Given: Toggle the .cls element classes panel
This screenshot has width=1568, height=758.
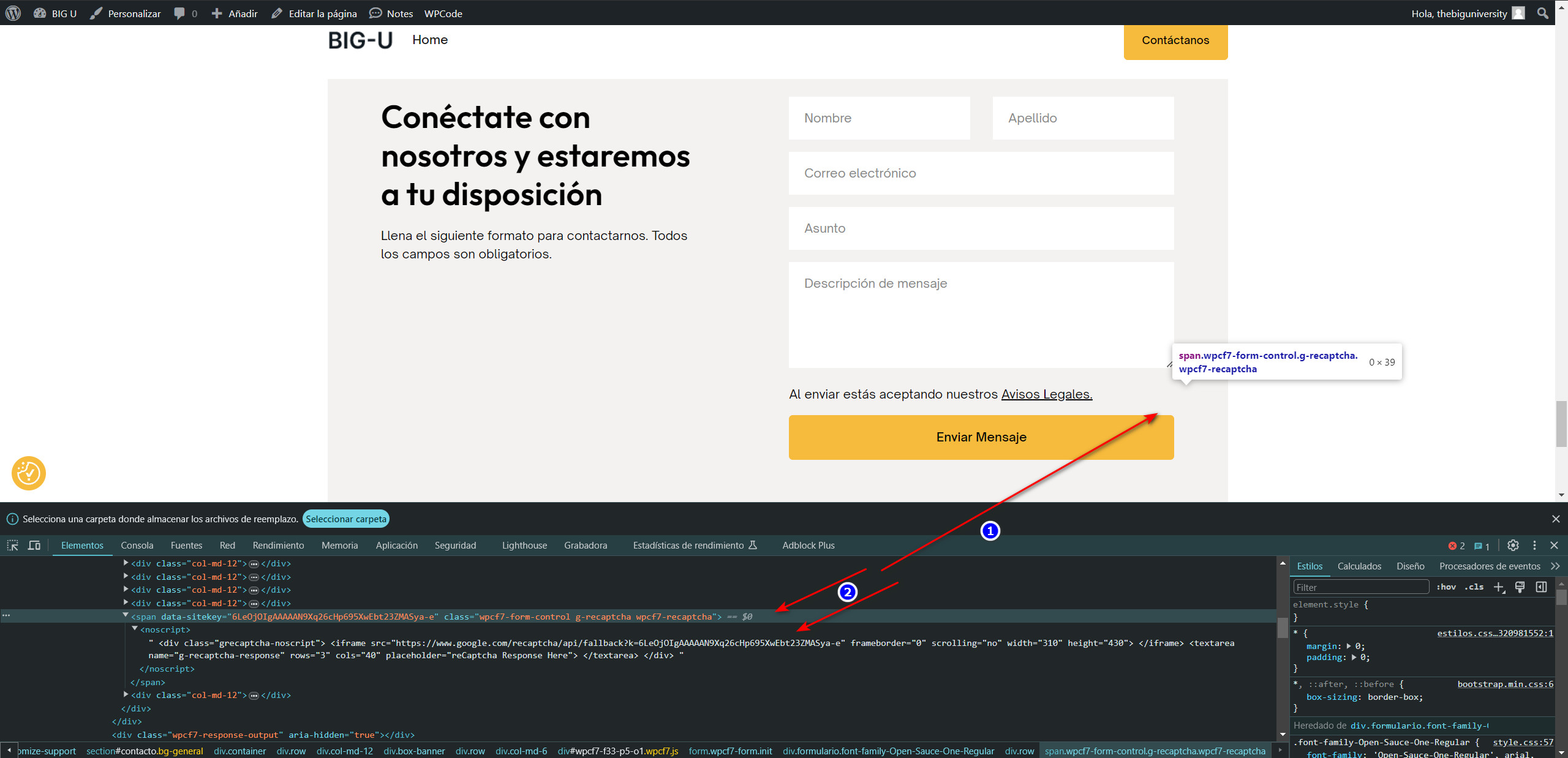Looking at the screenshot, I should (x=1474, y=587).
